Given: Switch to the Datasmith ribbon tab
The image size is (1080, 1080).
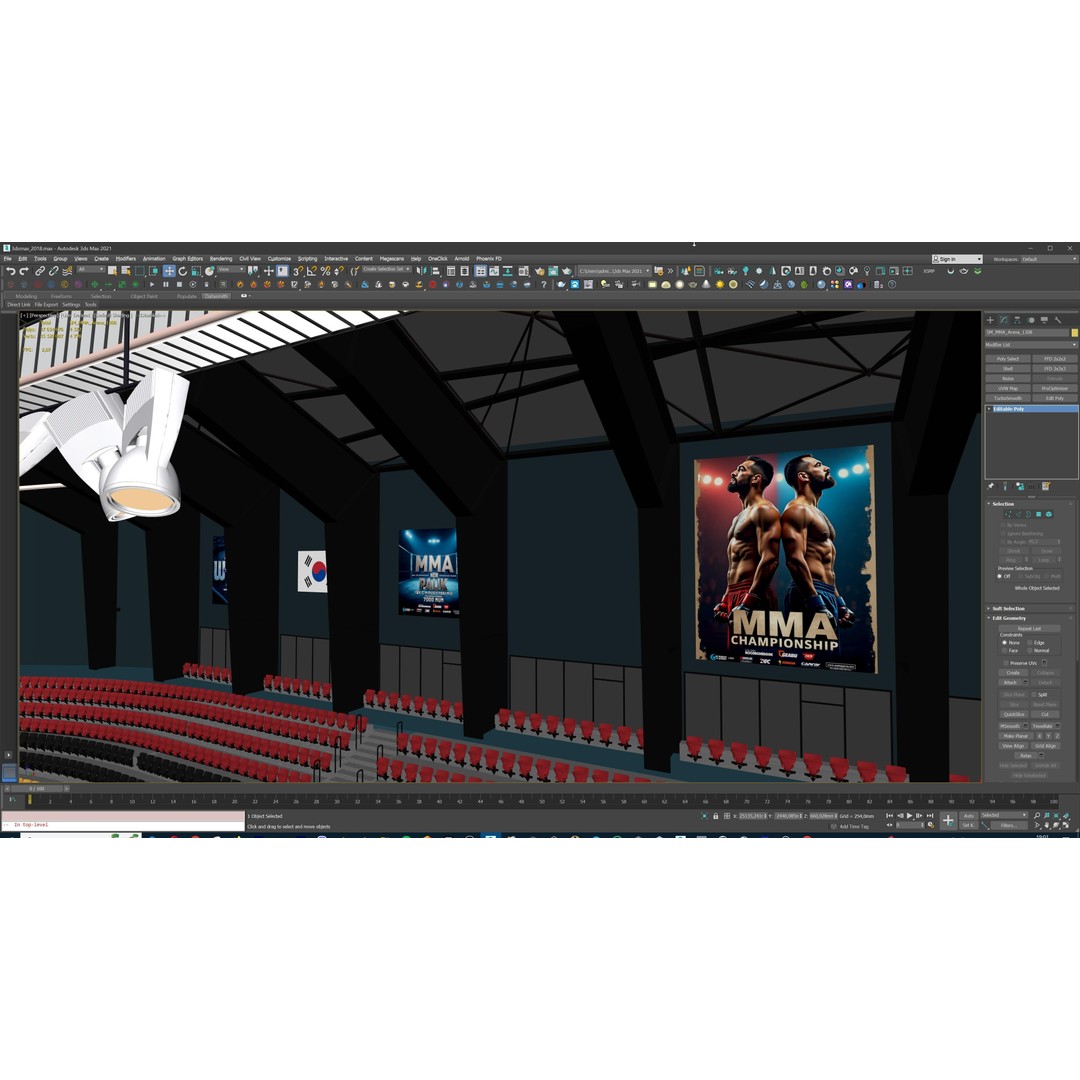Looking at the screenshot, I should pyautogui.click(x=216, y=296).
